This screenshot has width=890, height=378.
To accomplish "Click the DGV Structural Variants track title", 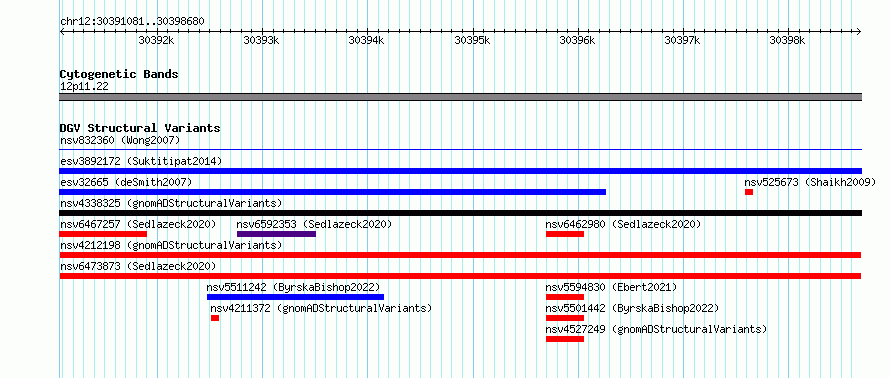I will pos(140,128).
